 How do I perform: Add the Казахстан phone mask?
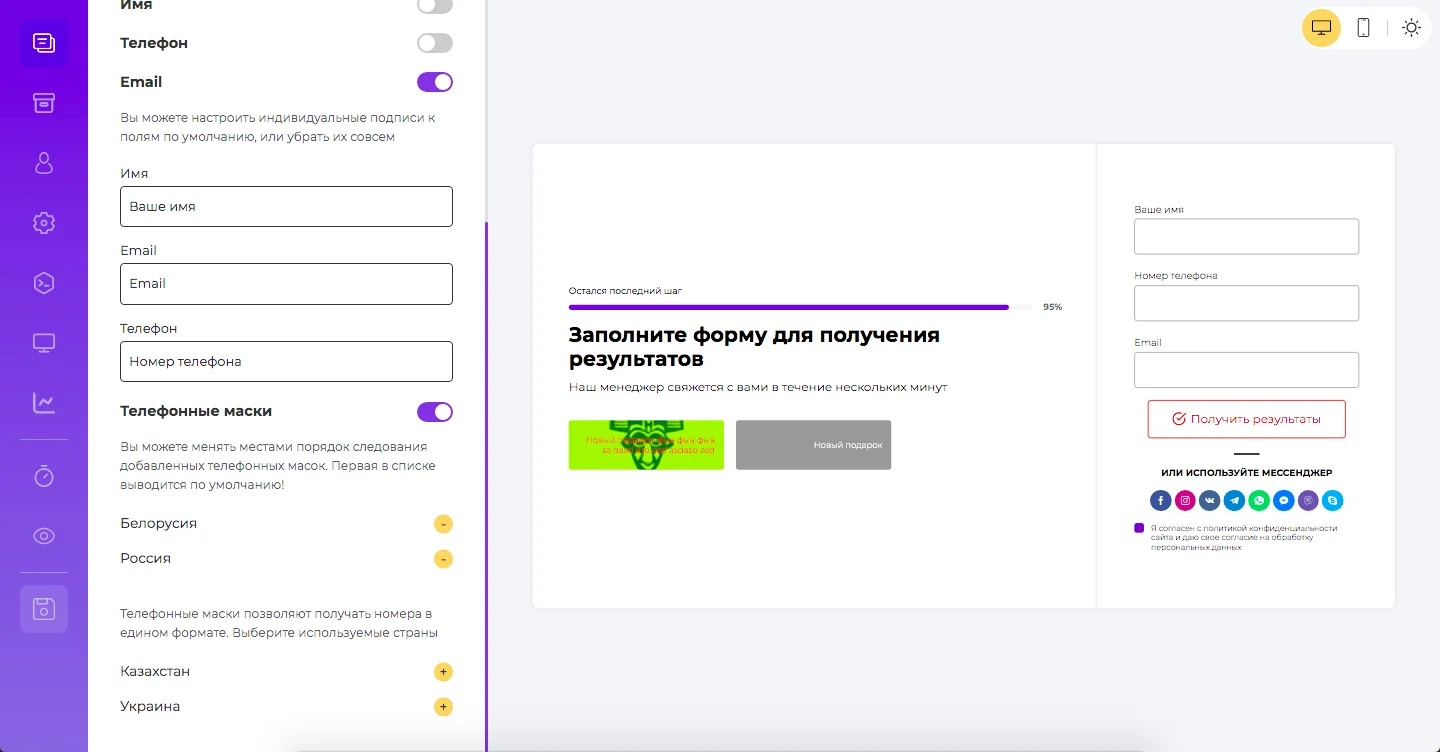coord(443,672)
